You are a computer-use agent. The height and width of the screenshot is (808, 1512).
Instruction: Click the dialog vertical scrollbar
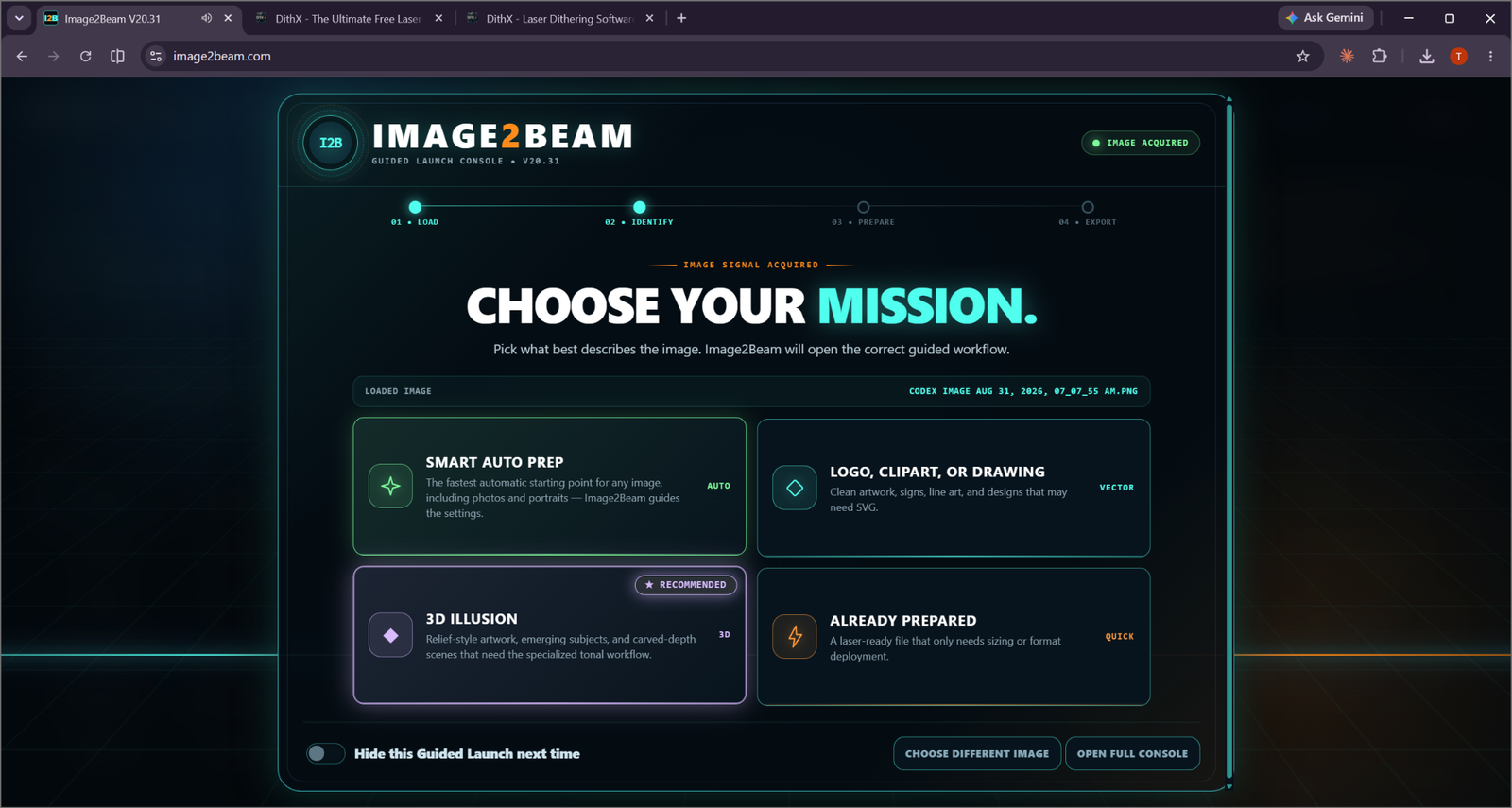click(x=1229, y=440)
